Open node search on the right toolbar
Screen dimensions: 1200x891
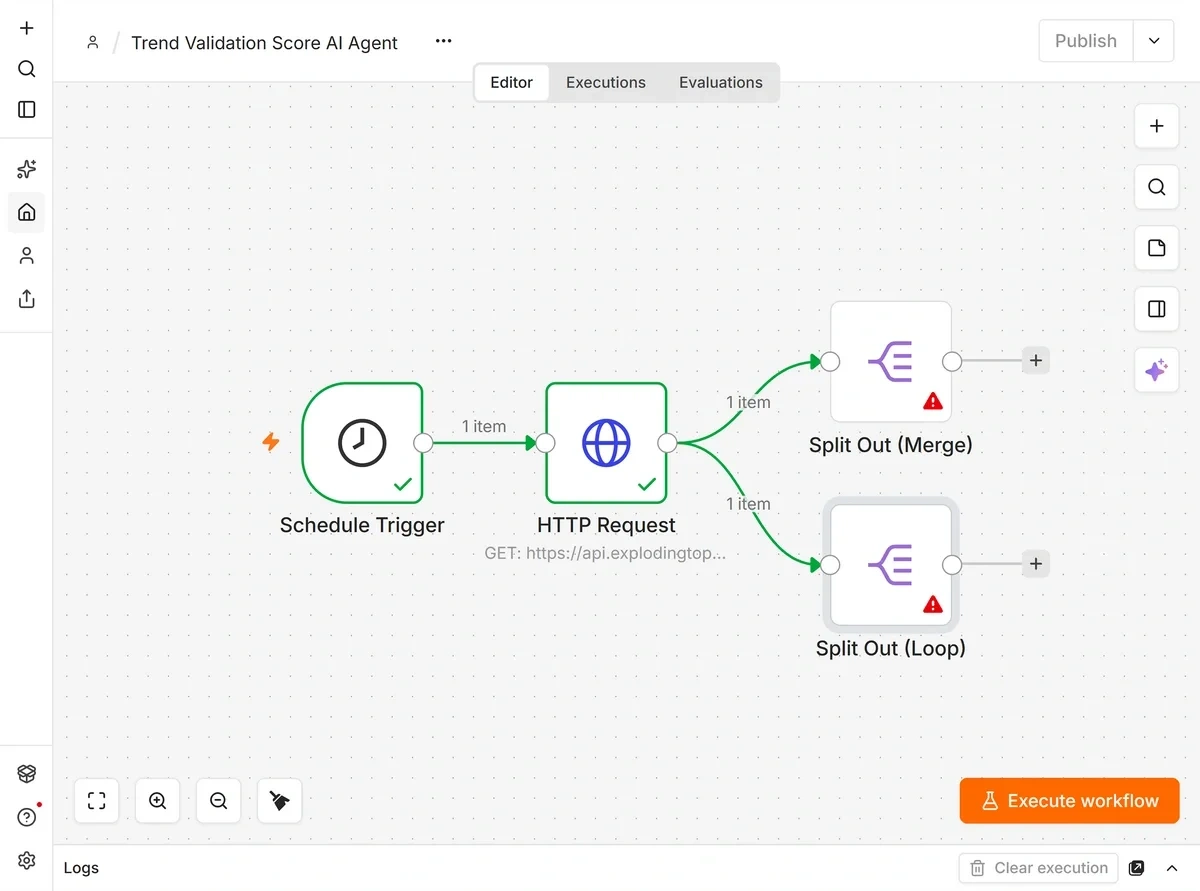point(1157,187)
